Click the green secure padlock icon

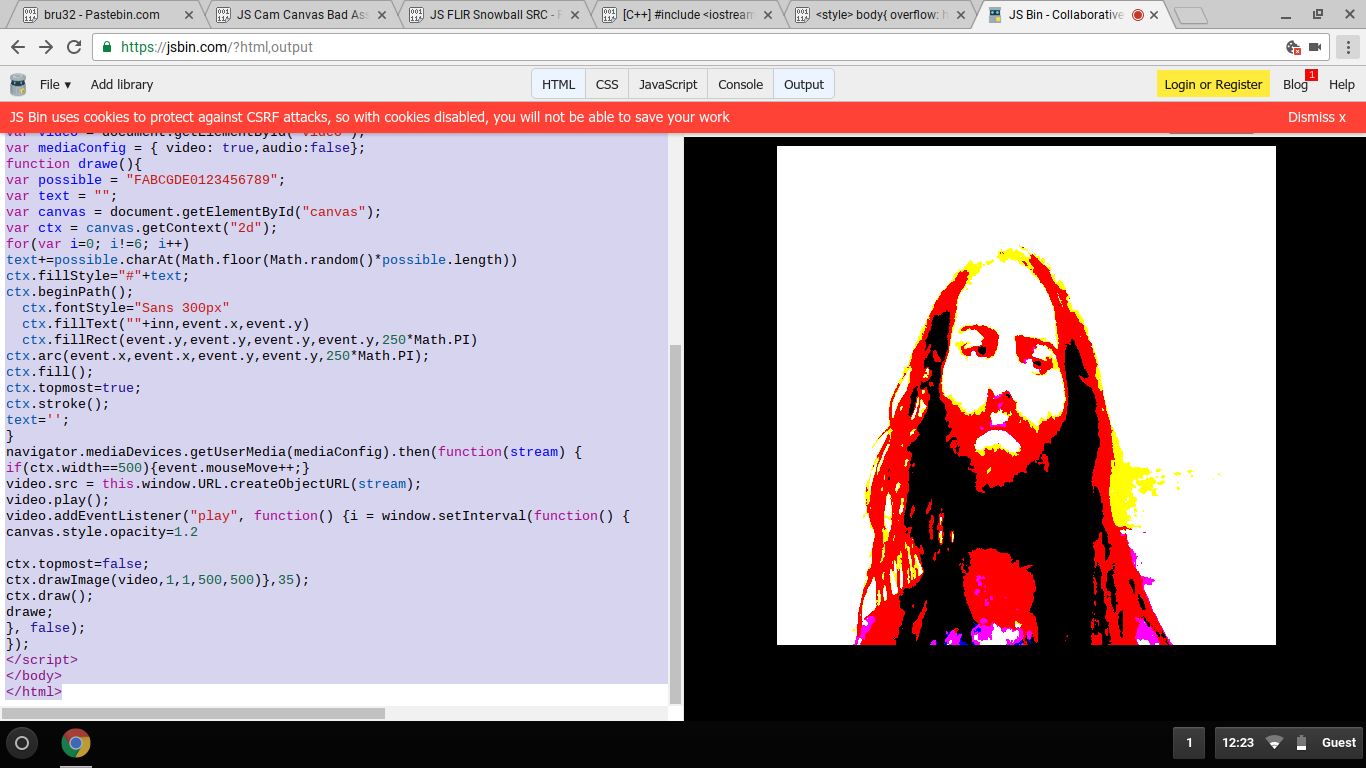[107, 47]
